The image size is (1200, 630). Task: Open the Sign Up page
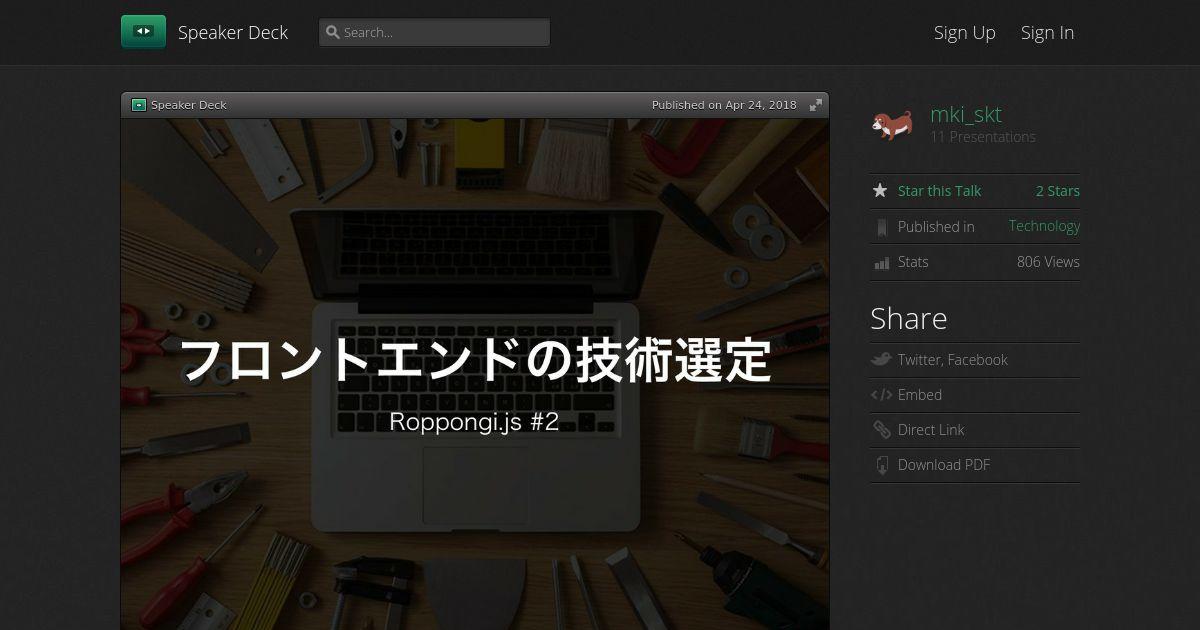click(x=965, y=32)
